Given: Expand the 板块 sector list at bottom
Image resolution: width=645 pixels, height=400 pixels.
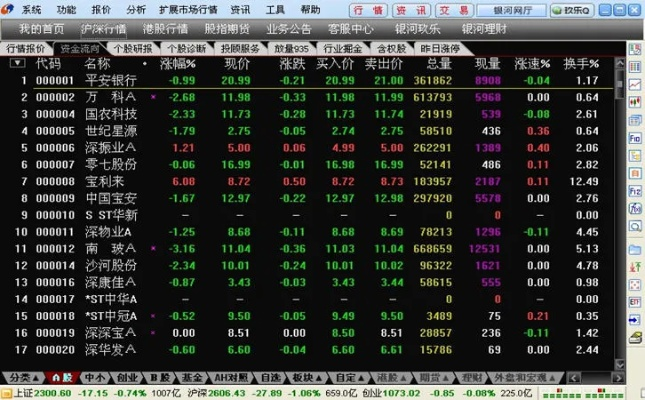Looking at the screenshot, I should coord(307,377).
